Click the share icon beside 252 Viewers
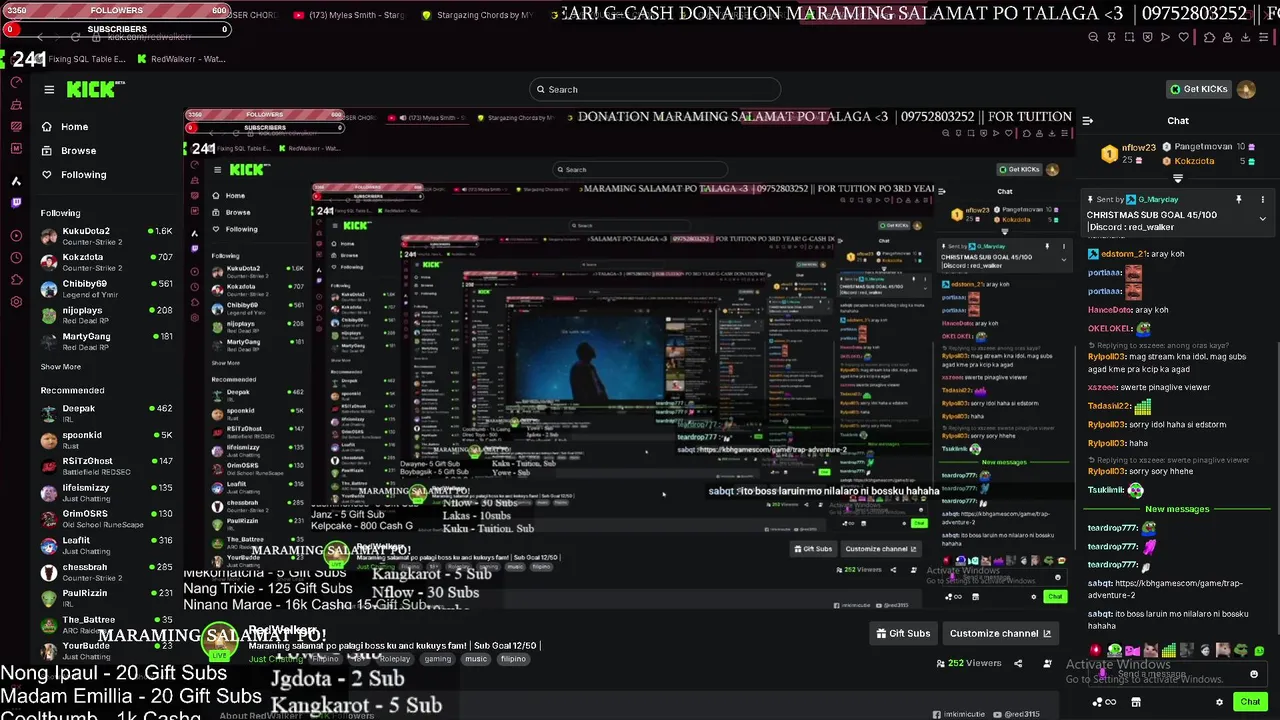The width and height of the screenshot is (1280, 720). pyautogui.click(x=1018, y=663)
